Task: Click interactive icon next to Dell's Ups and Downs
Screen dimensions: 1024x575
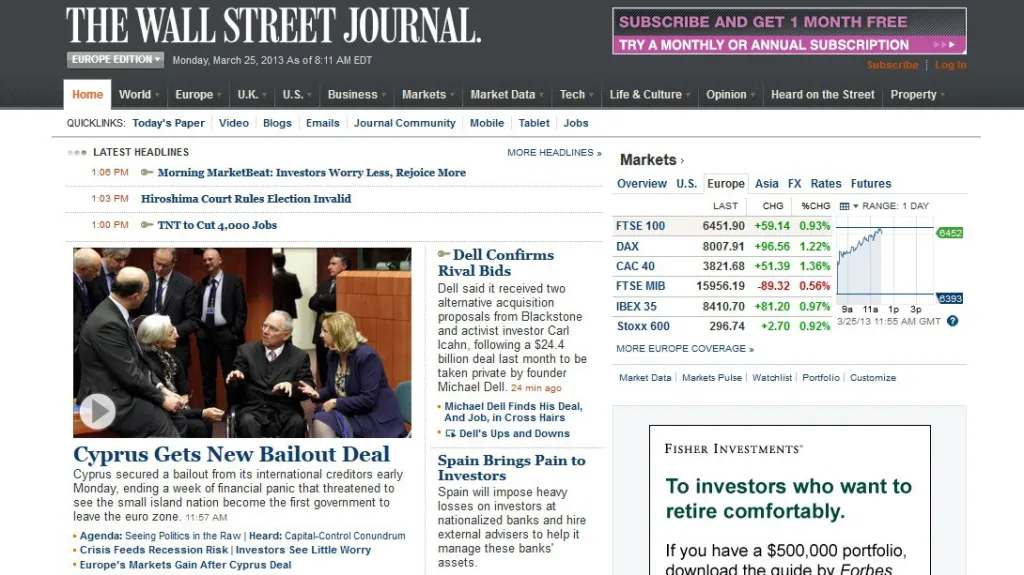Action: coord(451,433)
